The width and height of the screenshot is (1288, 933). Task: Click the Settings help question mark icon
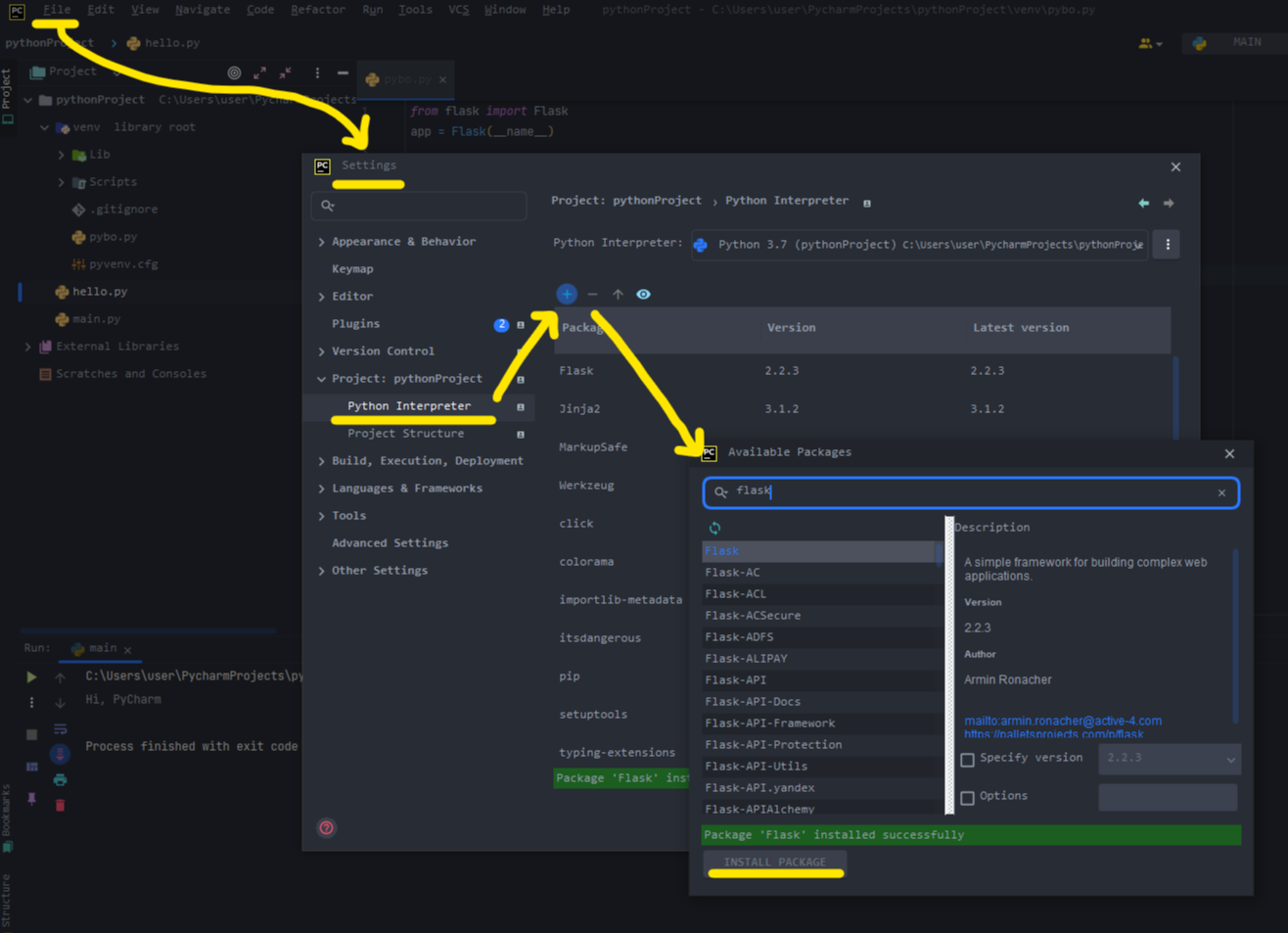(327, 828)
